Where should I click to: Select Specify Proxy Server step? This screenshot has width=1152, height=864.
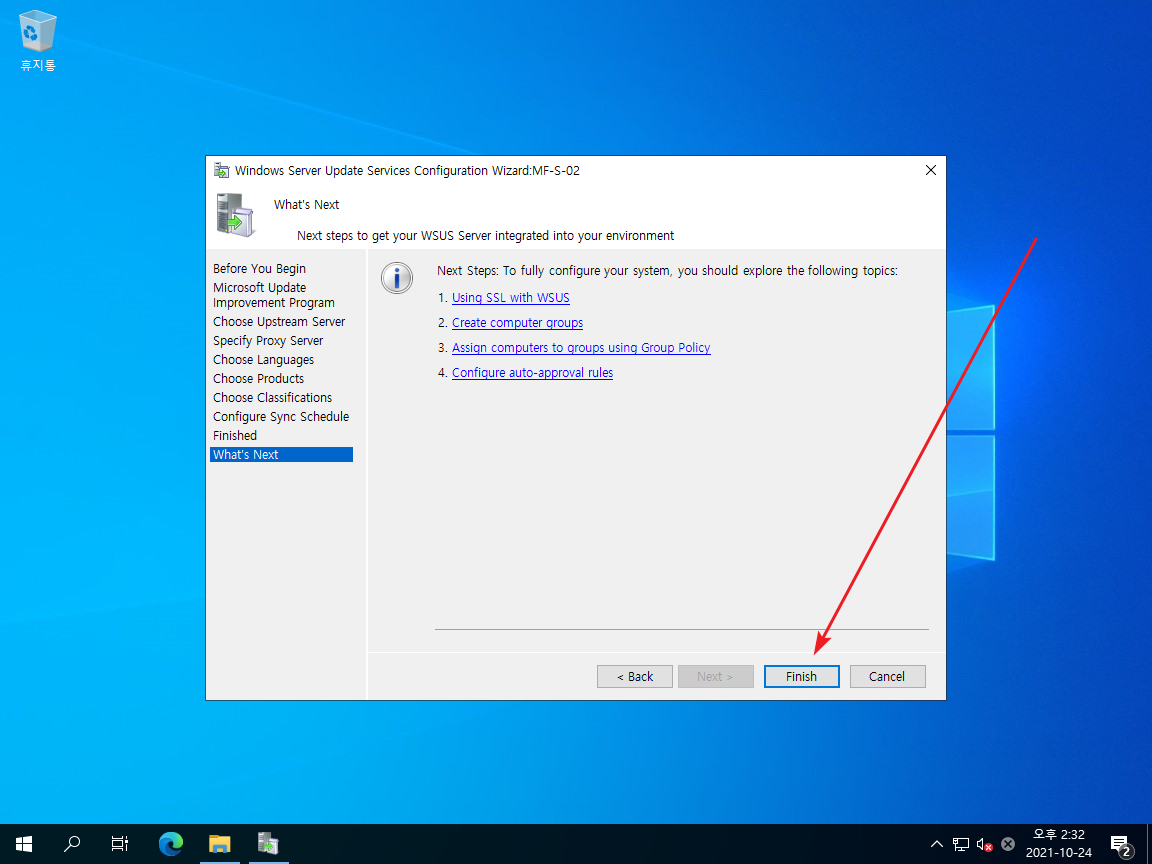[x=268, y=340]
